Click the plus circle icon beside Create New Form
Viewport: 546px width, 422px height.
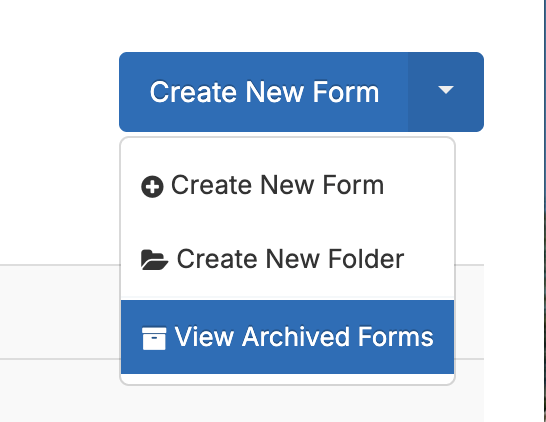(152, 187)
